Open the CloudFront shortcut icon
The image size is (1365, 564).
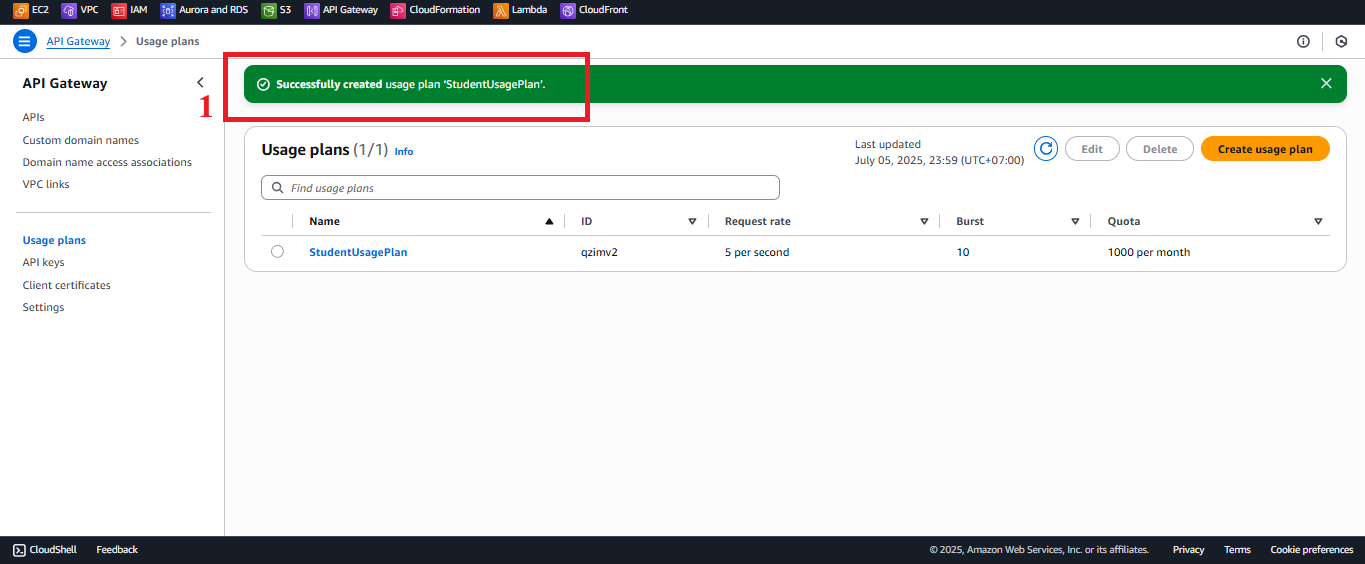click(568, 10)
